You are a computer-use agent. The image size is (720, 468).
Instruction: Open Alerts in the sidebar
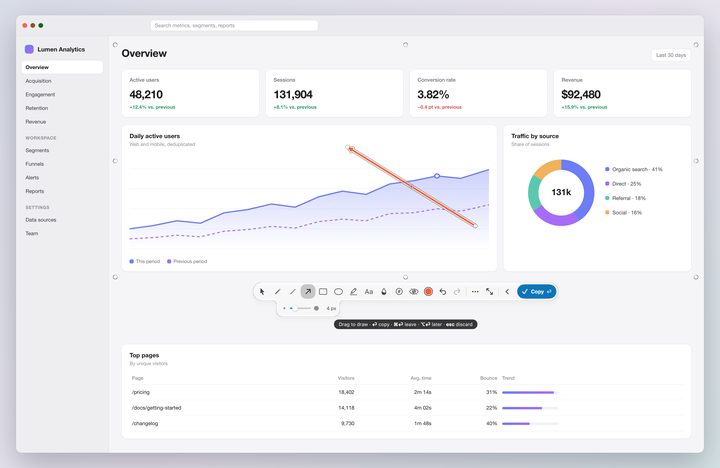(62, 177)
